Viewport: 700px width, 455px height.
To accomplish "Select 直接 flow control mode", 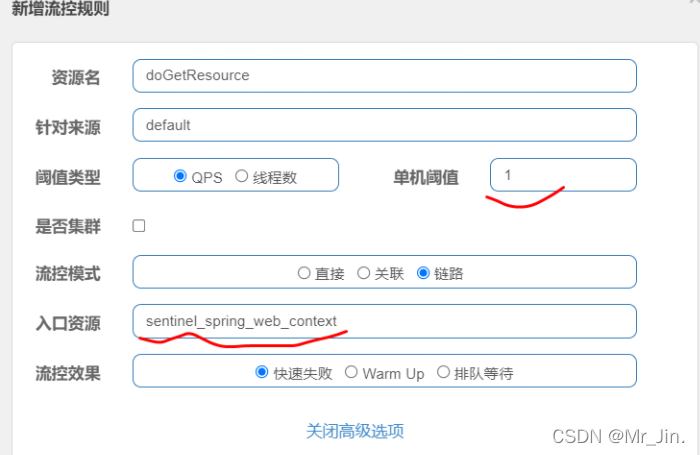I will (x=304, y=273).
